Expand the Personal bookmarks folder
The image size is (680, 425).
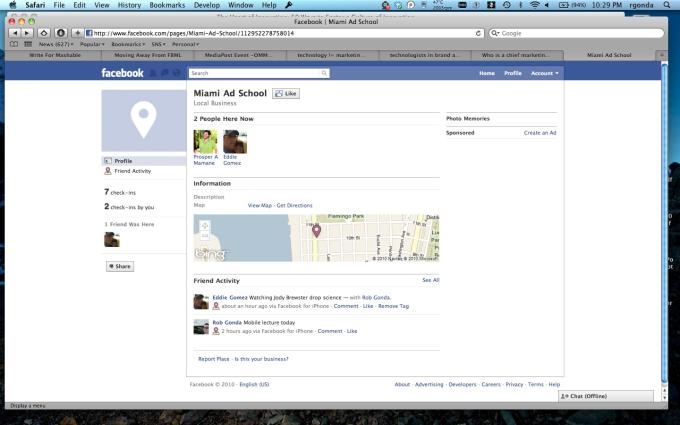186,44
